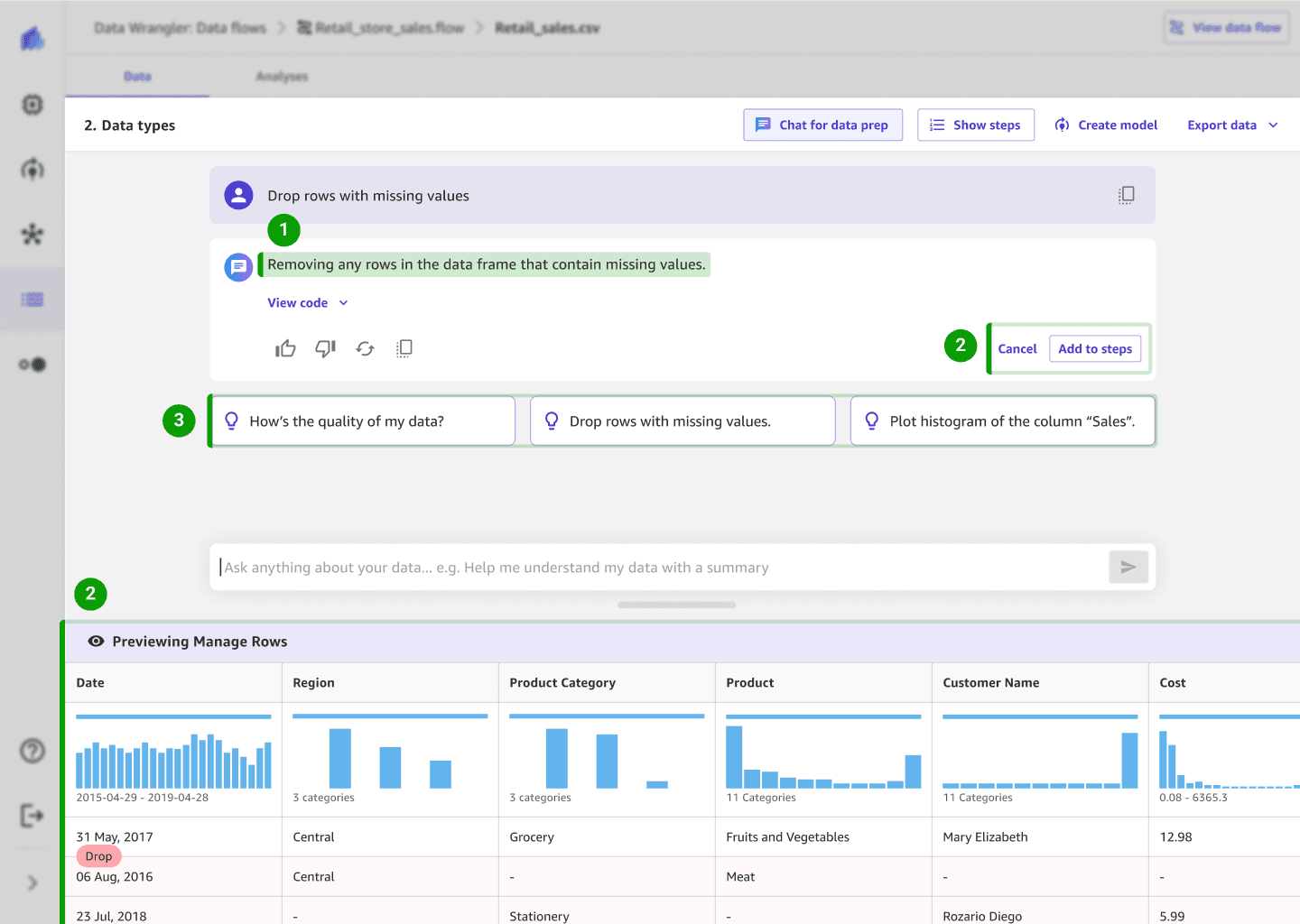
Task: Click the Chat for data prep button
Action: [x=822, y=125]
